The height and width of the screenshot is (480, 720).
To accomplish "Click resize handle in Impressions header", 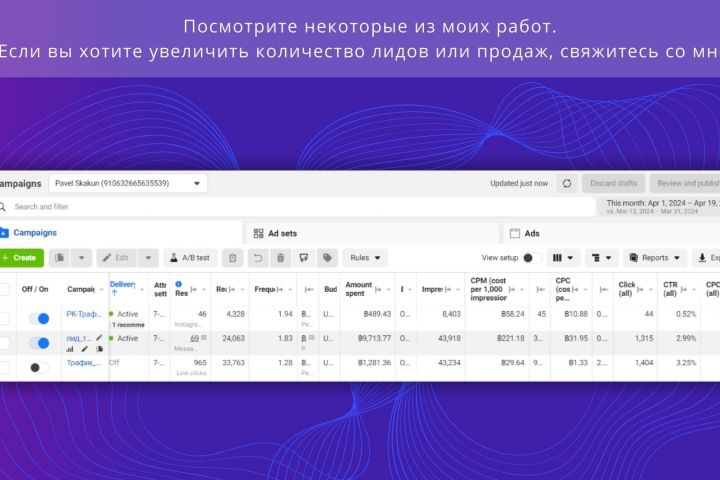I will (448, 289).
